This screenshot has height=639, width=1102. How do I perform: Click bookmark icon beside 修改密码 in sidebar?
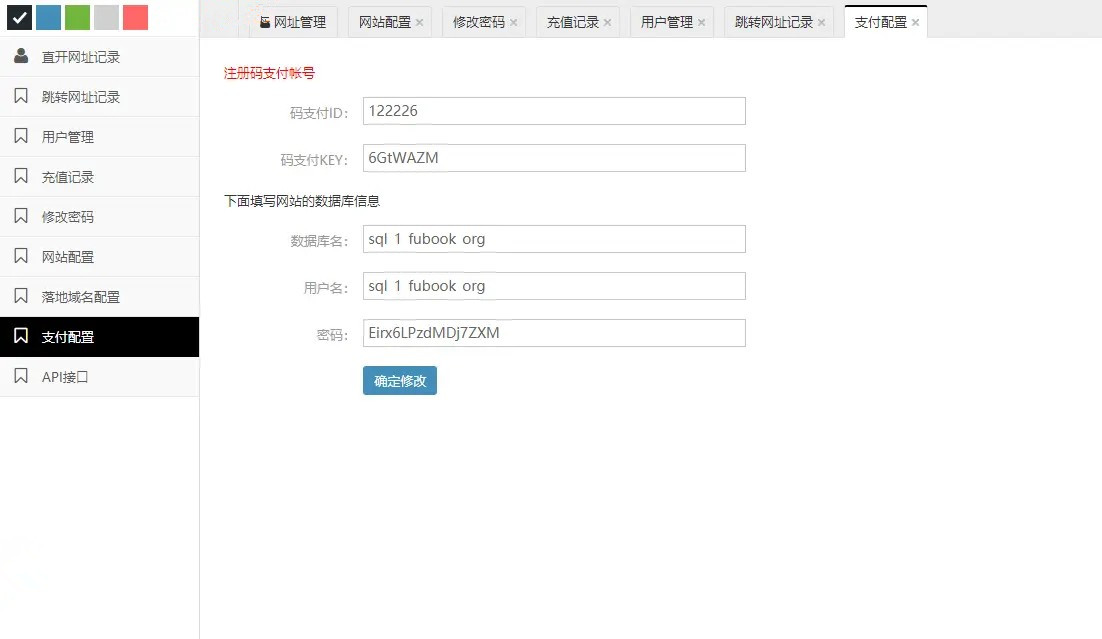[x=21, y=216]
